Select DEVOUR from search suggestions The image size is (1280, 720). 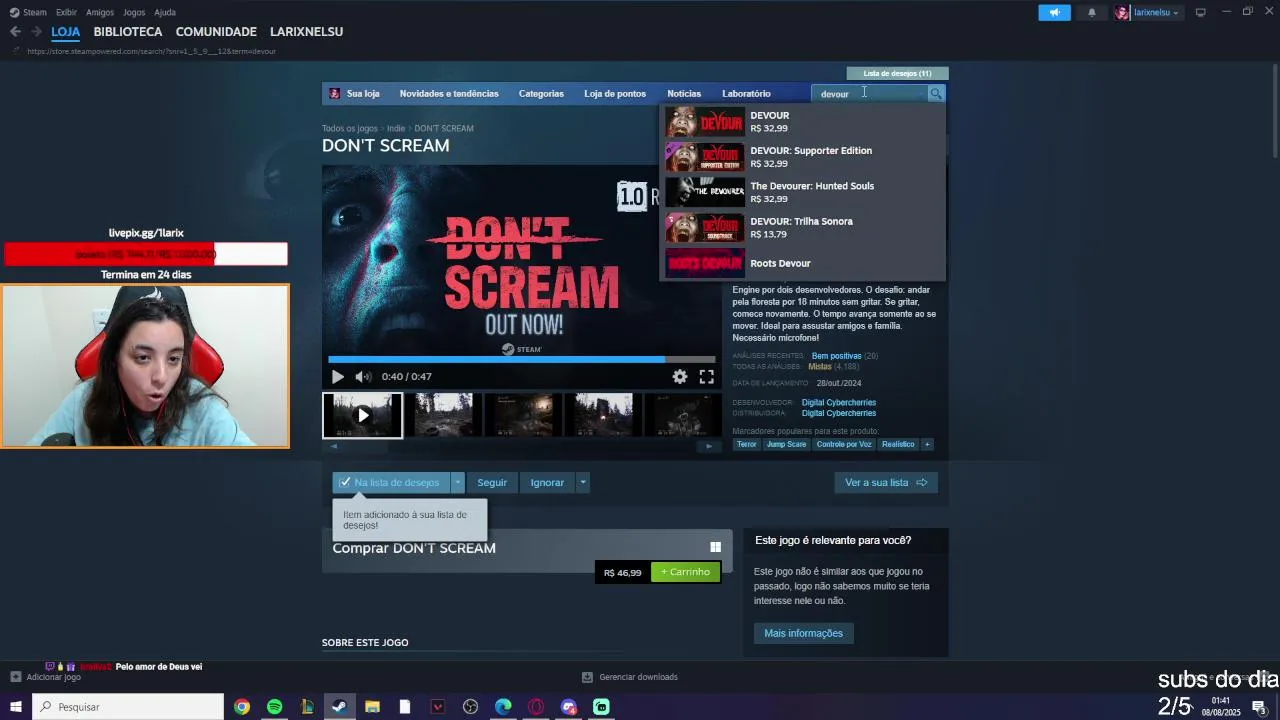[802, 122]
